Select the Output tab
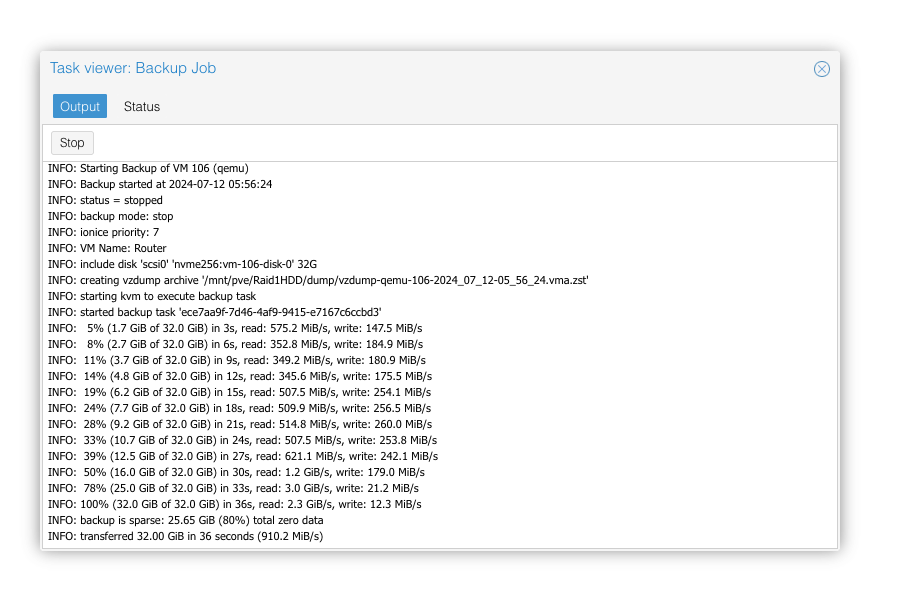Image resolution: width=909 pixels, height=598 pixels. (80, 107)
